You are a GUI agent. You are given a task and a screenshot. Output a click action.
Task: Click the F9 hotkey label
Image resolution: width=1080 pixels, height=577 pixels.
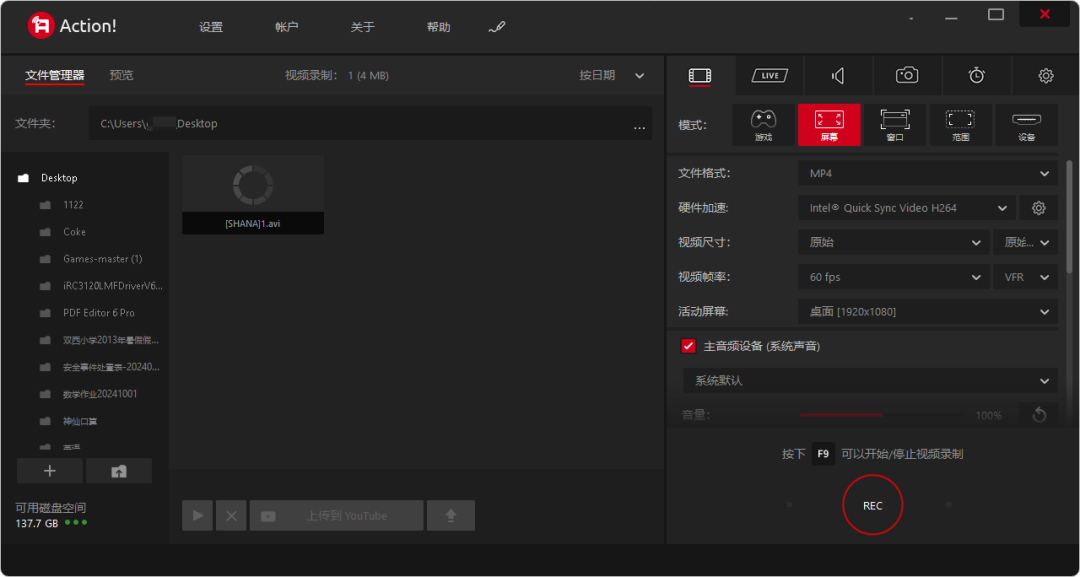823,454
